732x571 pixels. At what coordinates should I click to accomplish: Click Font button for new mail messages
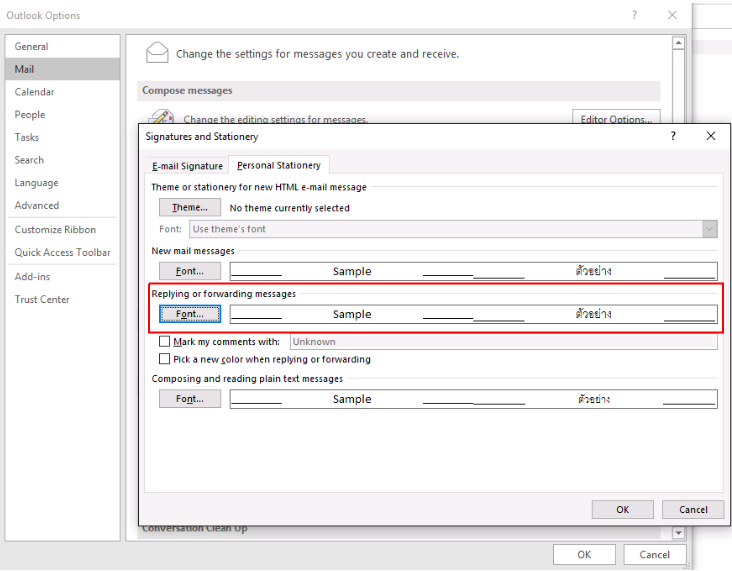point(190,271)
